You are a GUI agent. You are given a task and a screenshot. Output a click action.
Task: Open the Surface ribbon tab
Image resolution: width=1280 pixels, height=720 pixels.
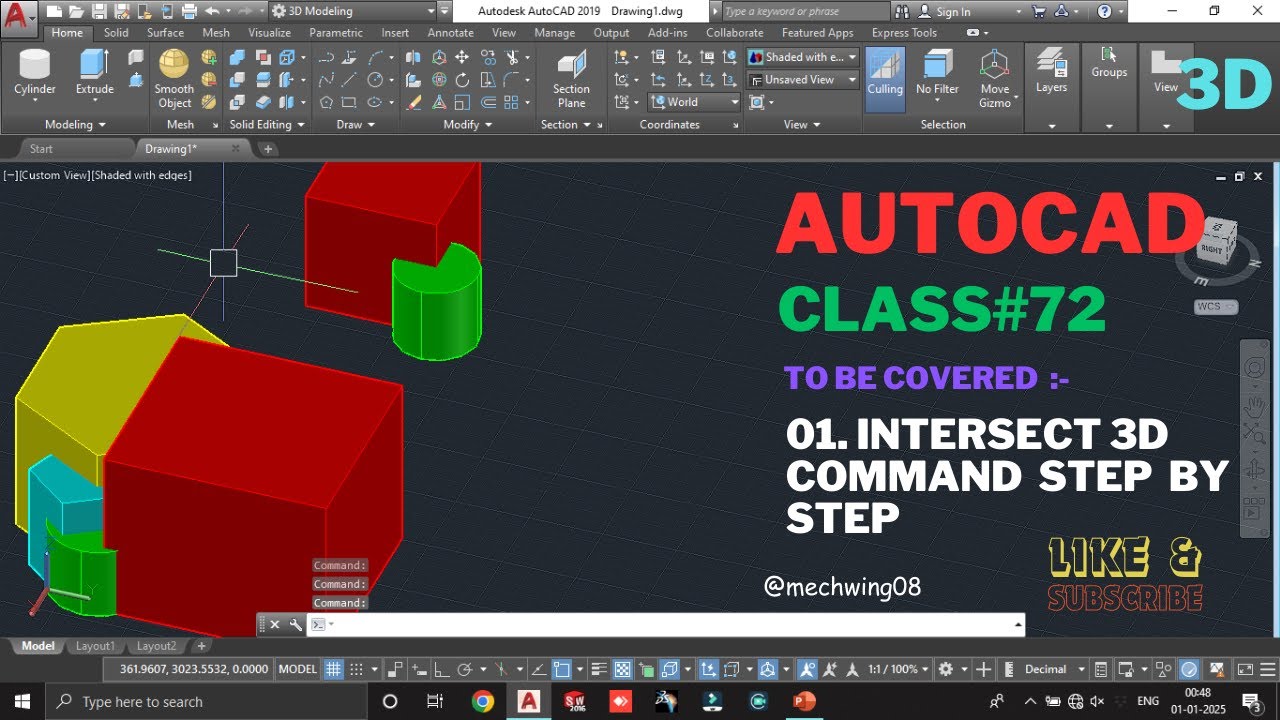click(x=165, y=32)
